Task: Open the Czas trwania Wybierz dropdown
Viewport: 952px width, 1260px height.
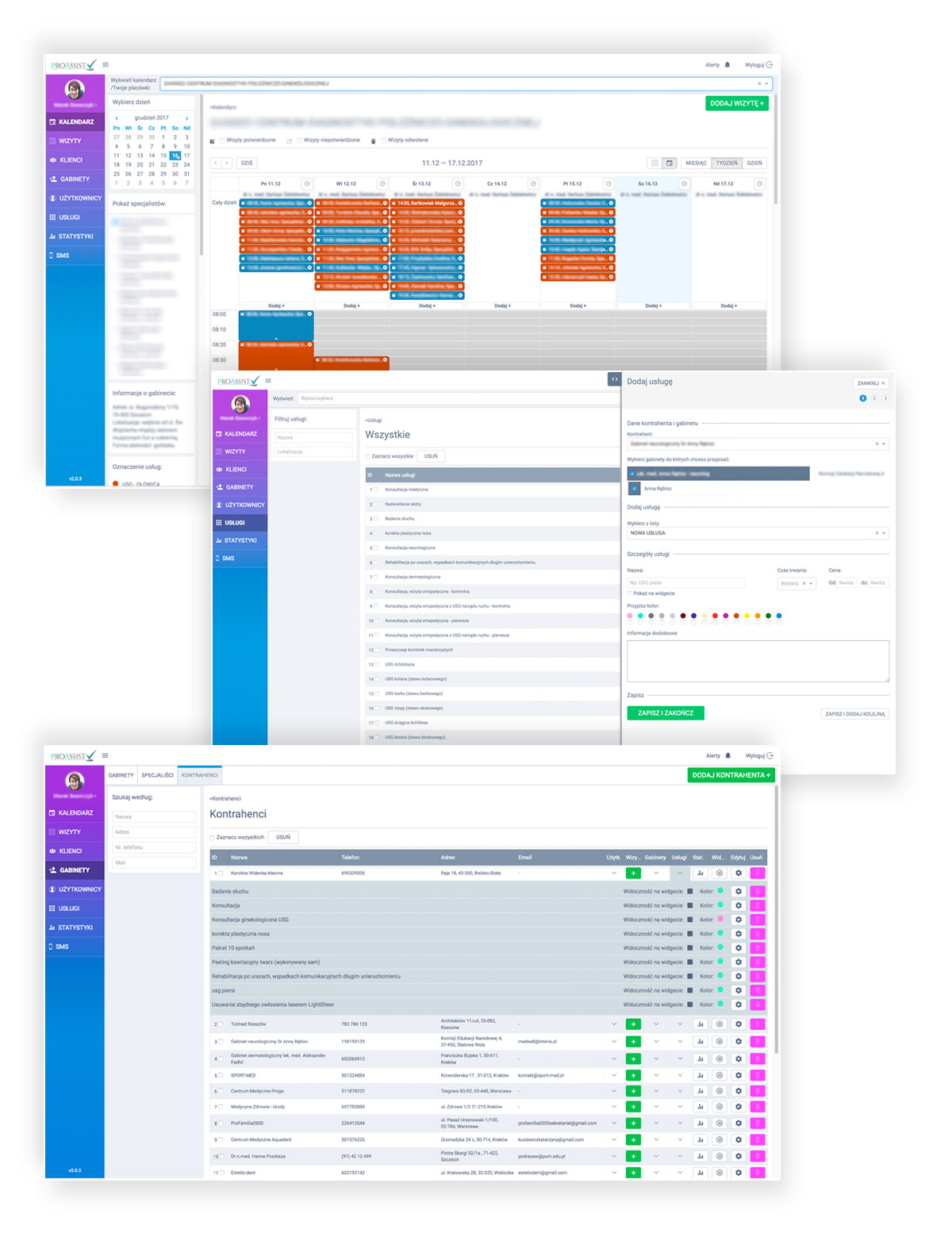Action: [797, 583]
